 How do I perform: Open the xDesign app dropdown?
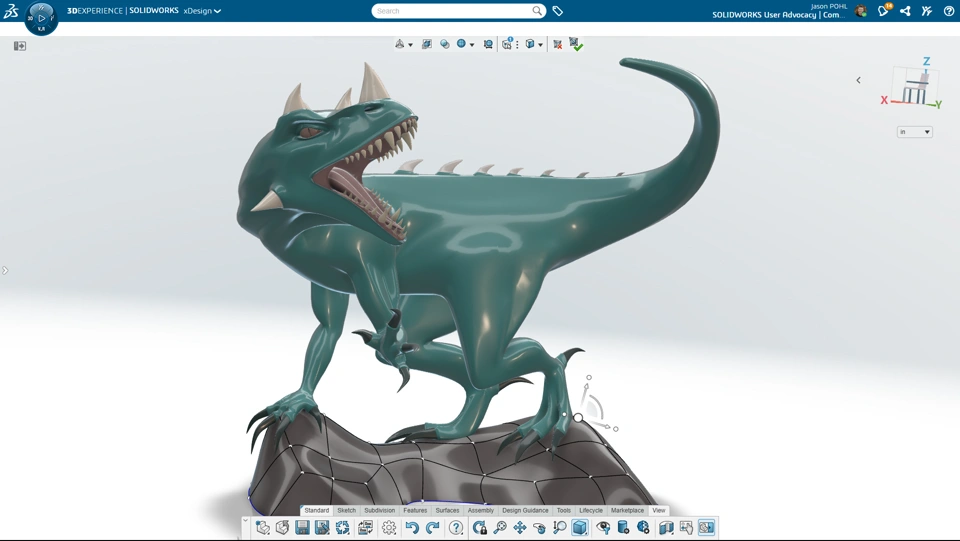202,11
